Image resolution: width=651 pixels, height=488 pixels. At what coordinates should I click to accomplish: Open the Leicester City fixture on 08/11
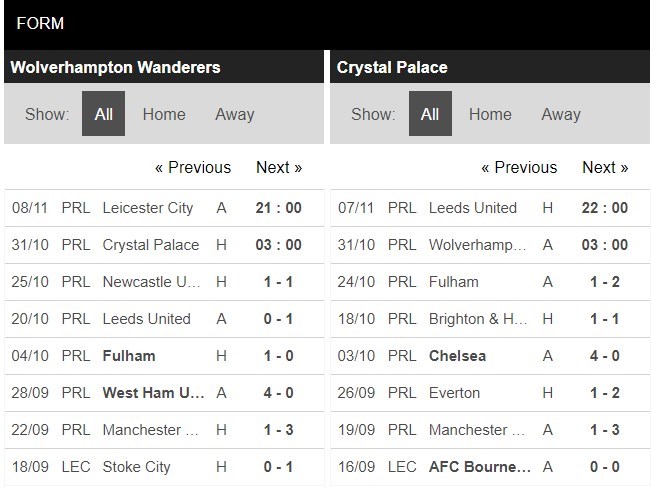pos(164,208)
